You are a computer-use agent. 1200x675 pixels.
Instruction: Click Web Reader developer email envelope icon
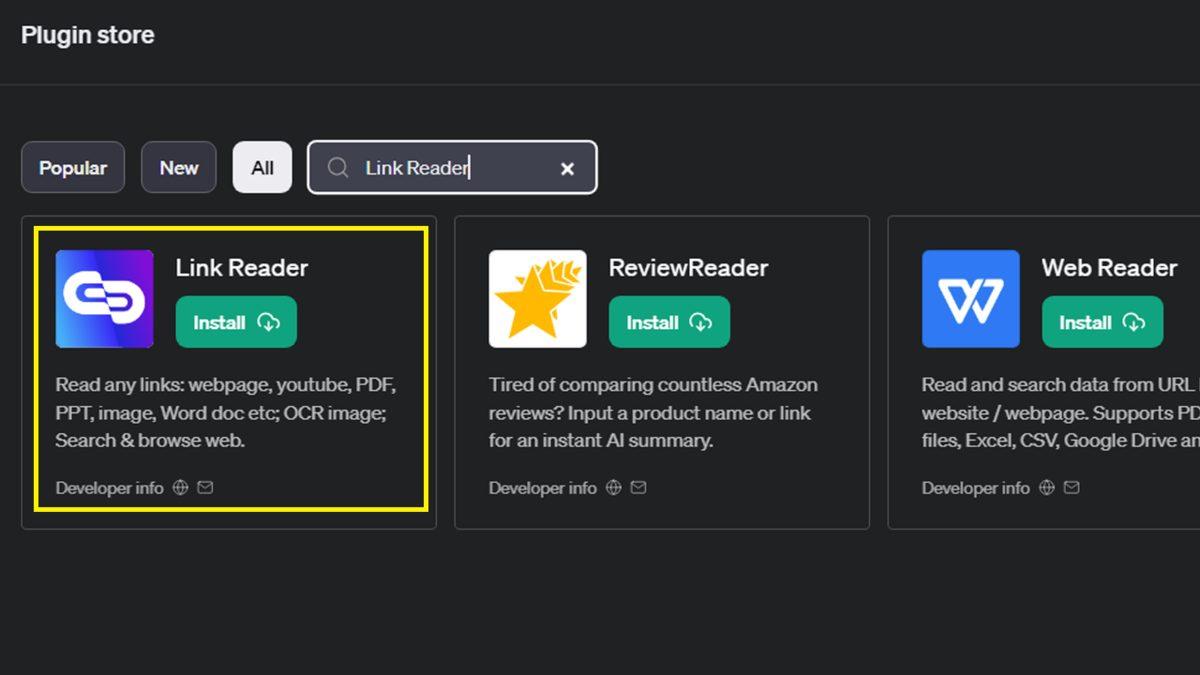1071,488
